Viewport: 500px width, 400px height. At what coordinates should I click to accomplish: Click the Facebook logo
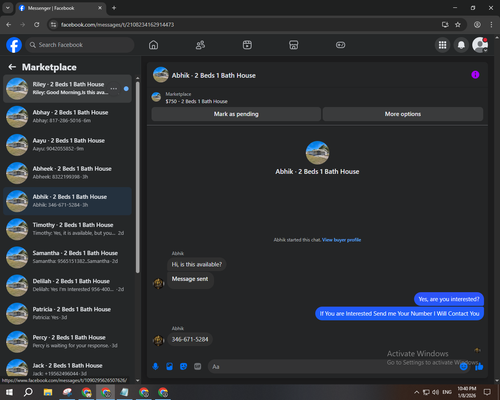[14, 45]
